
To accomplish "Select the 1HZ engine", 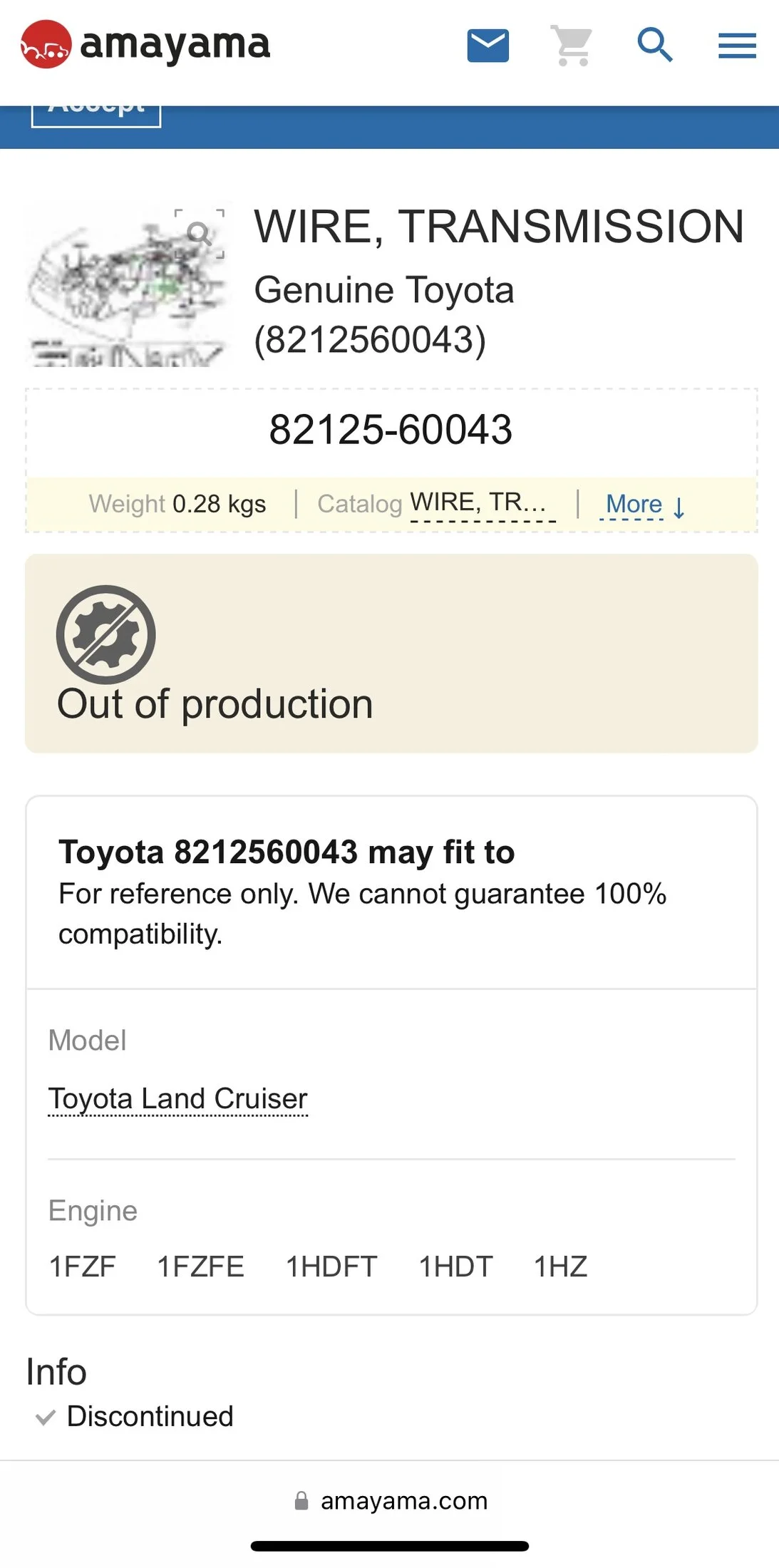I will [x=561, y=1267].
